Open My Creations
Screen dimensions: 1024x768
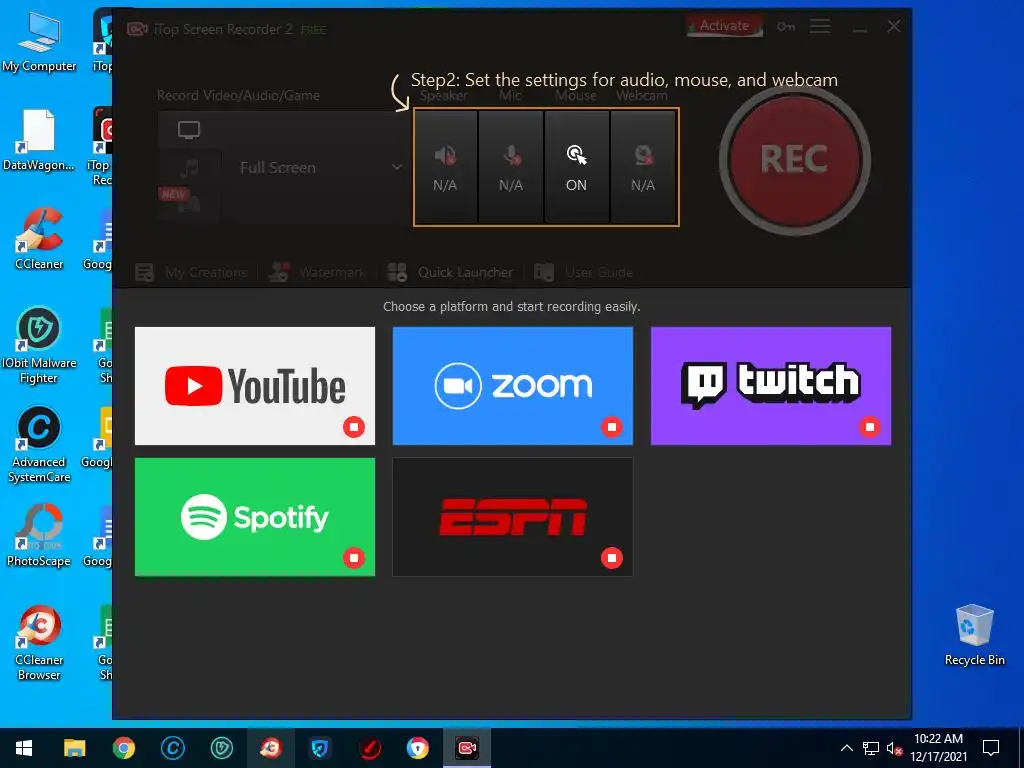pyautogui.click(x=192, y=272)
